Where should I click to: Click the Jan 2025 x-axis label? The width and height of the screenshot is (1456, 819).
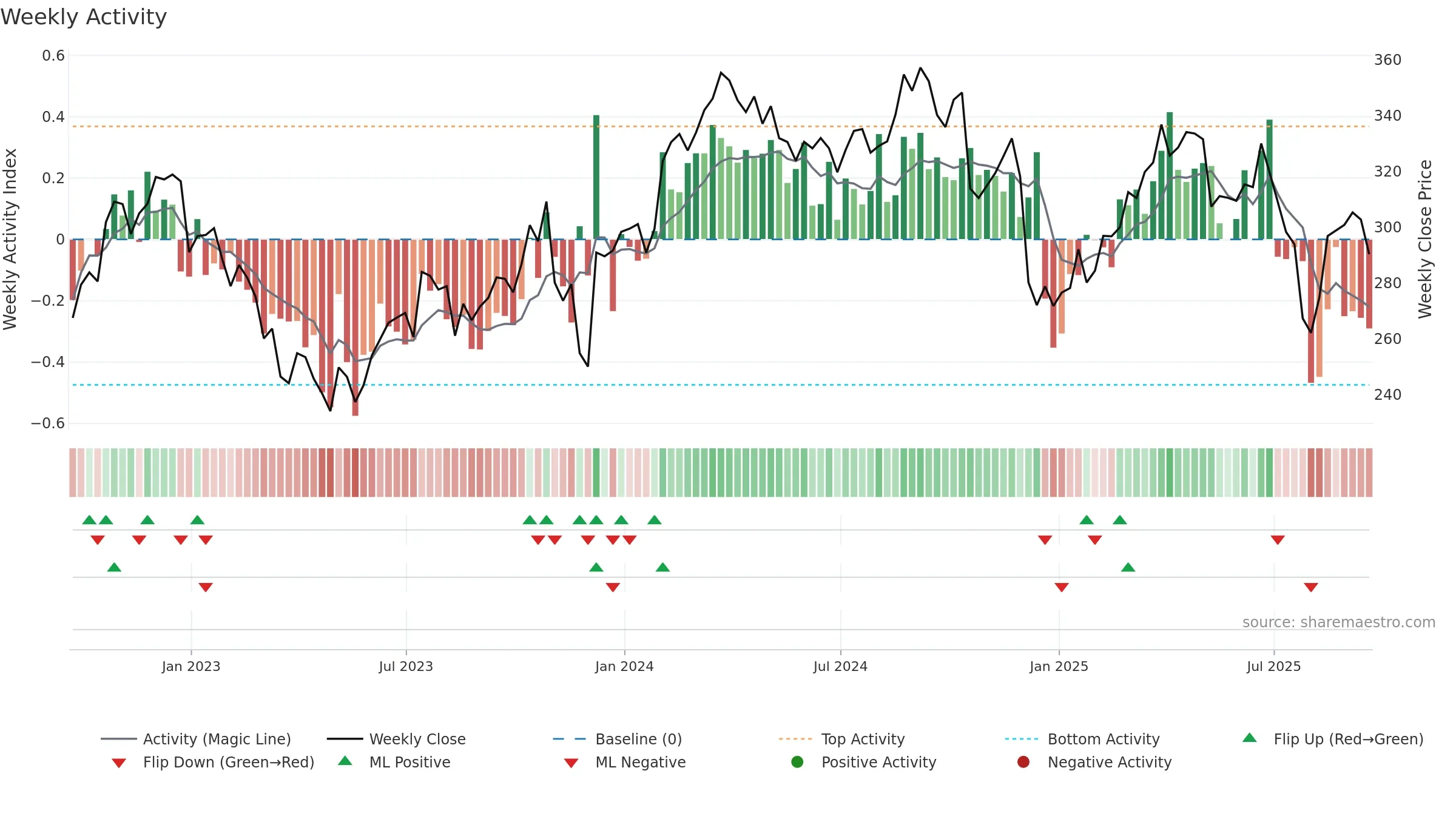[1059, 666]
